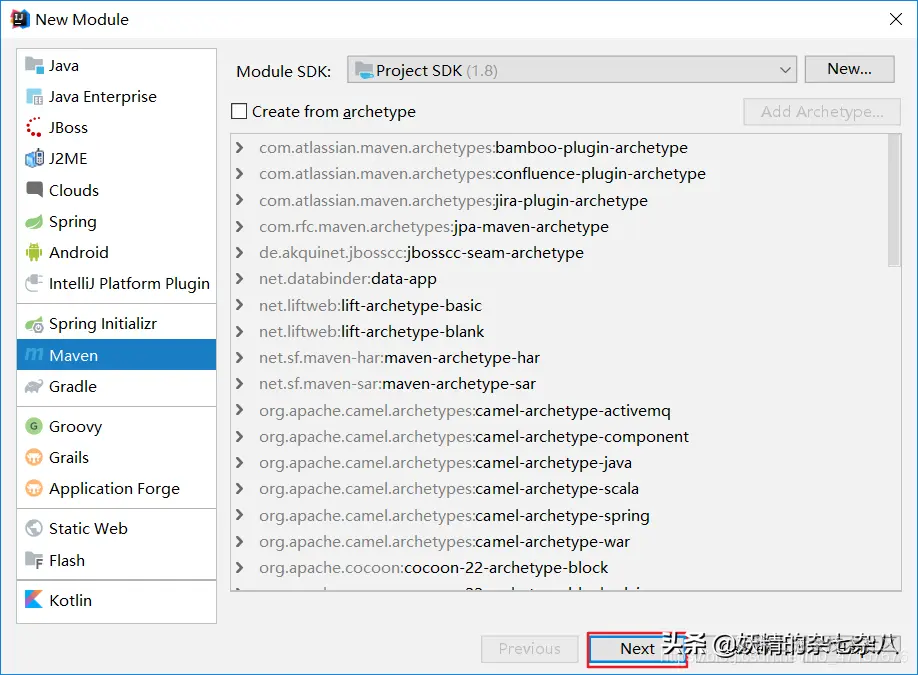Select Java Enterprise module type

tap(117, 97)
